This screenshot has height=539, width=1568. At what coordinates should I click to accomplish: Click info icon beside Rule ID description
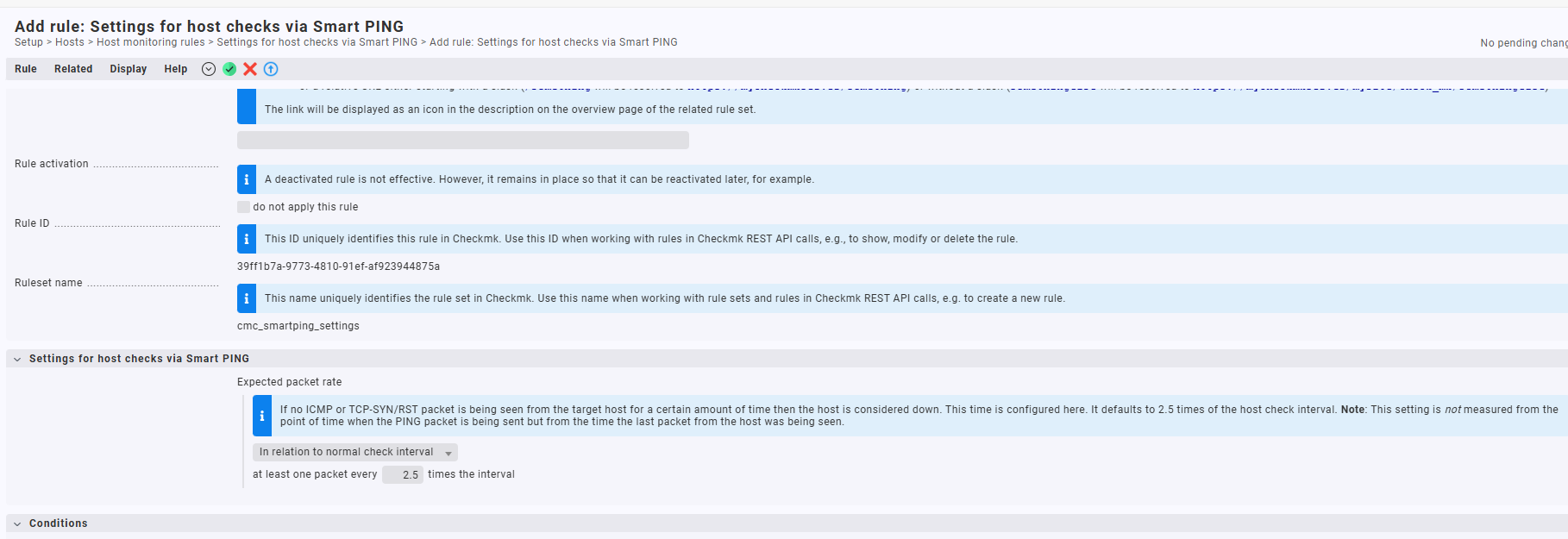247,239
